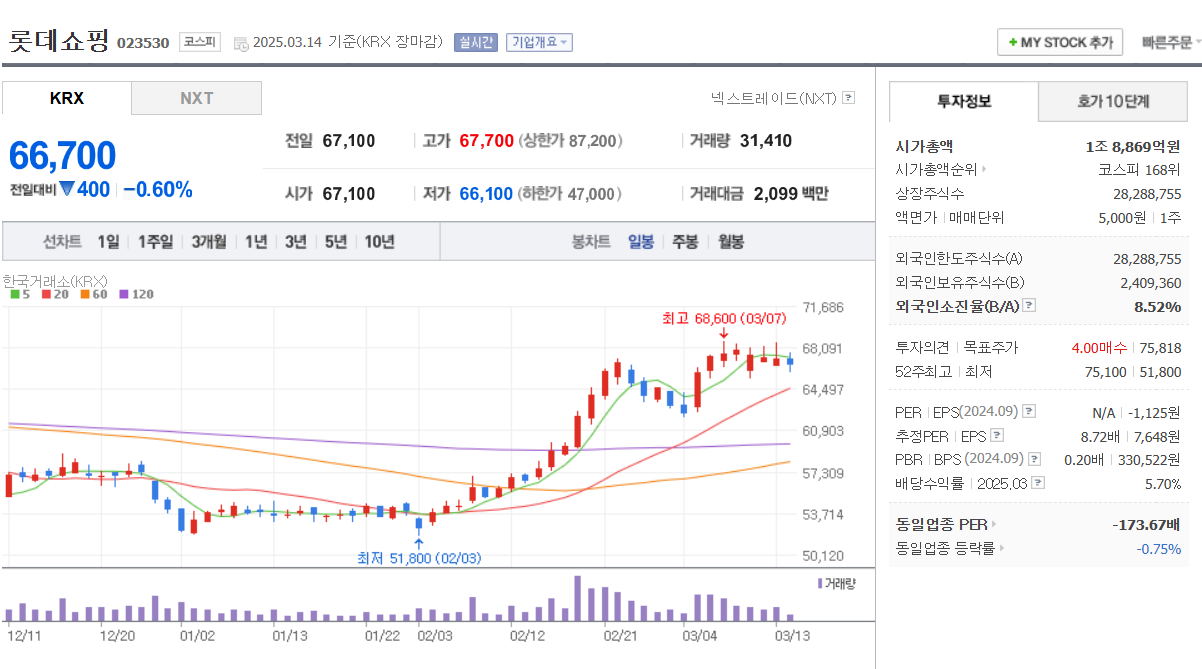Select the 월봉 candlestick chart
Screen dimensions: 1202x669
click(731, 242)
